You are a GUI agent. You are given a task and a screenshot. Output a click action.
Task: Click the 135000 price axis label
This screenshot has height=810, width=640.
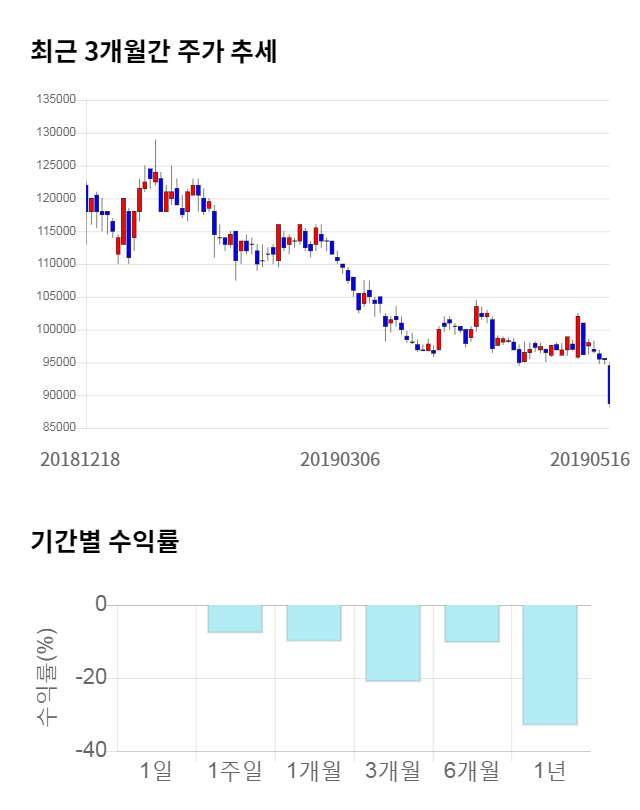(x=56, y=100)
